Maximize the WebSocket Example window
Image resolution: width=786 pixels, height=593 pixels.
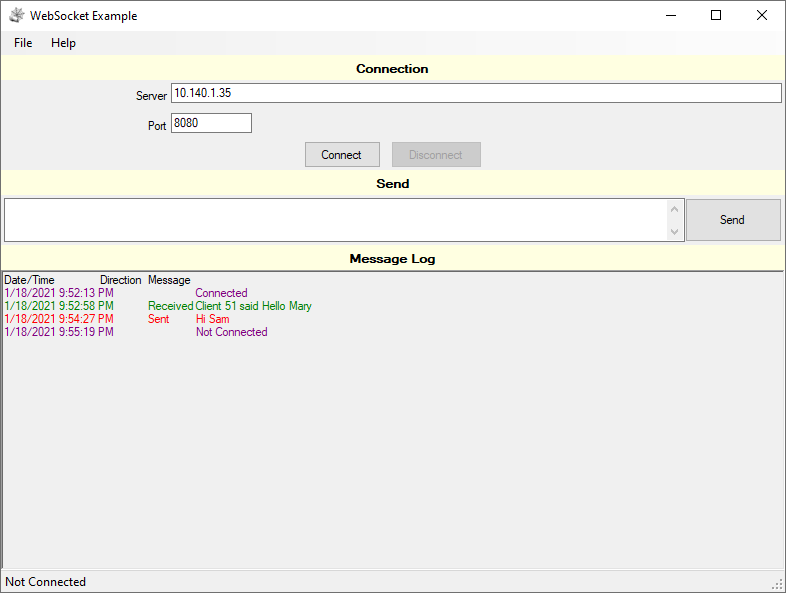(x=716, y=16)
